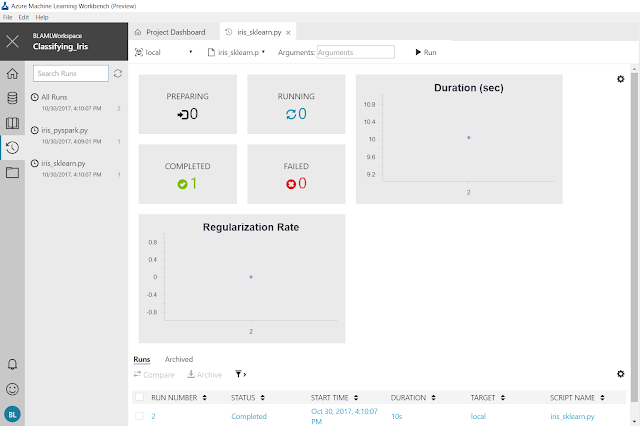Click the Search Runs field
Viewport: 640px width, 426px height.
(x=71, y=73)
